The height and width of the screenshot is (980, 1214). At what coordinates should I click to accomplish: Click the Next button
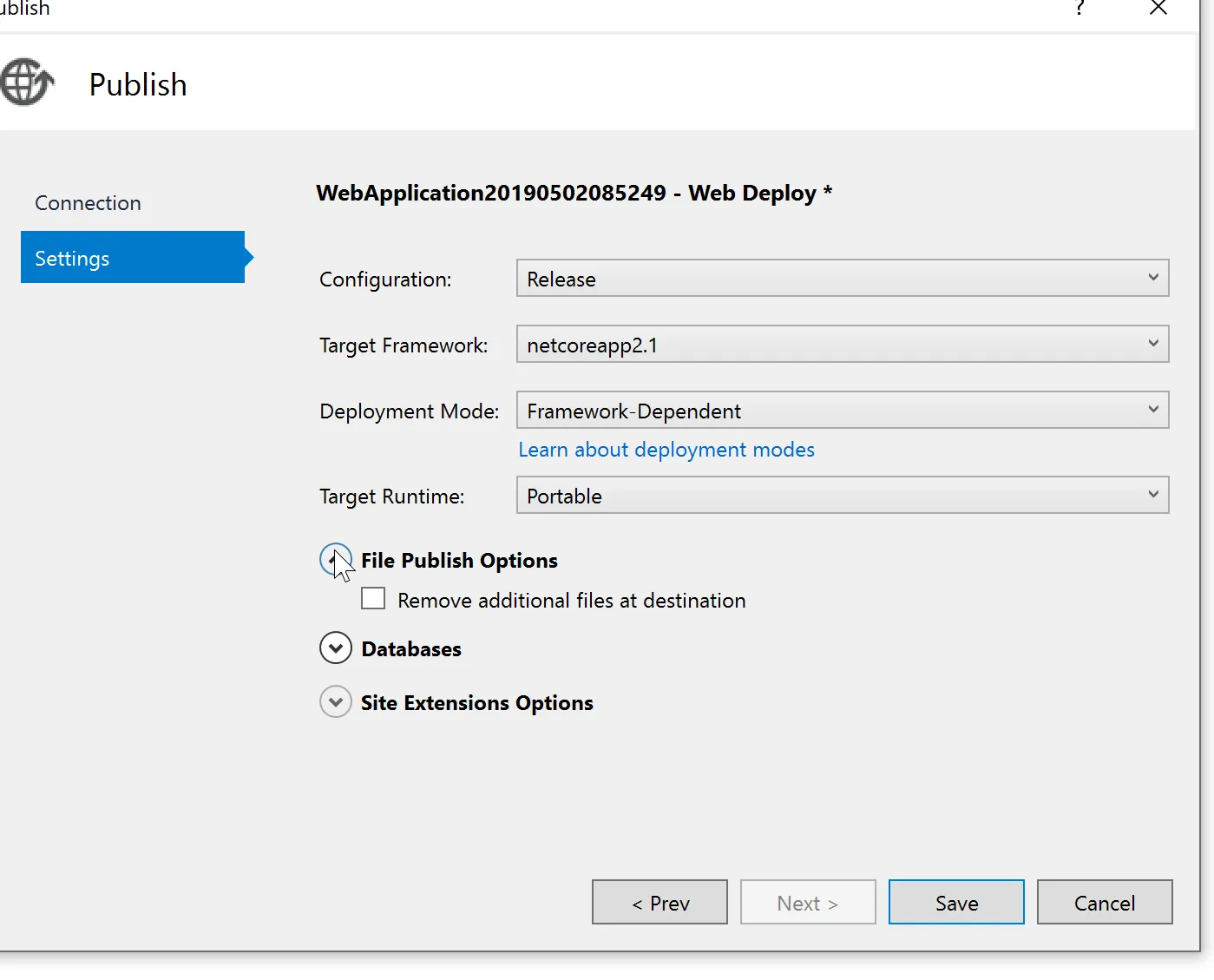pos(808,903)
